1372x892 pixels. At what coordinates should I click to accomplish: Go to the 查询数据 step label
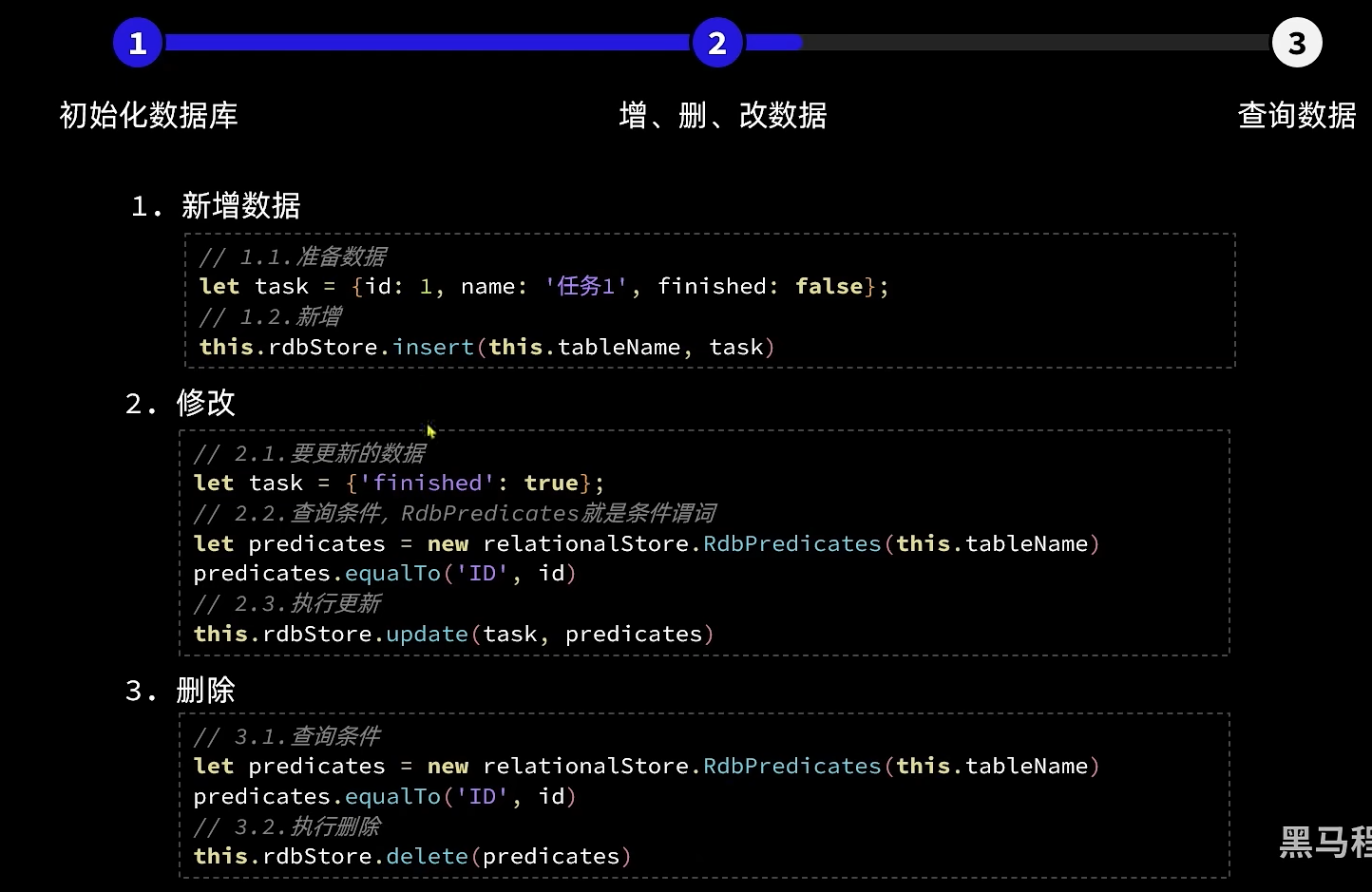1296,115
